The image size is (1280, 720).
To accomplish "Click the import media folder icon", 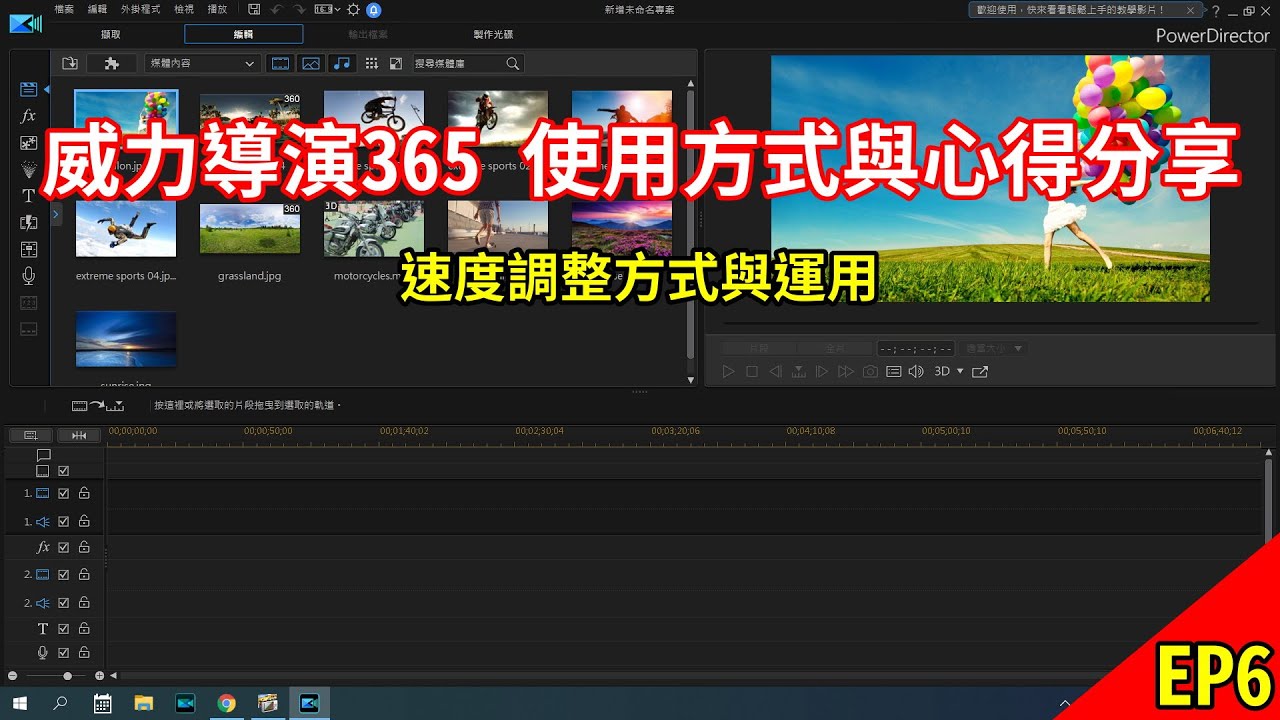I will point(69,63).
